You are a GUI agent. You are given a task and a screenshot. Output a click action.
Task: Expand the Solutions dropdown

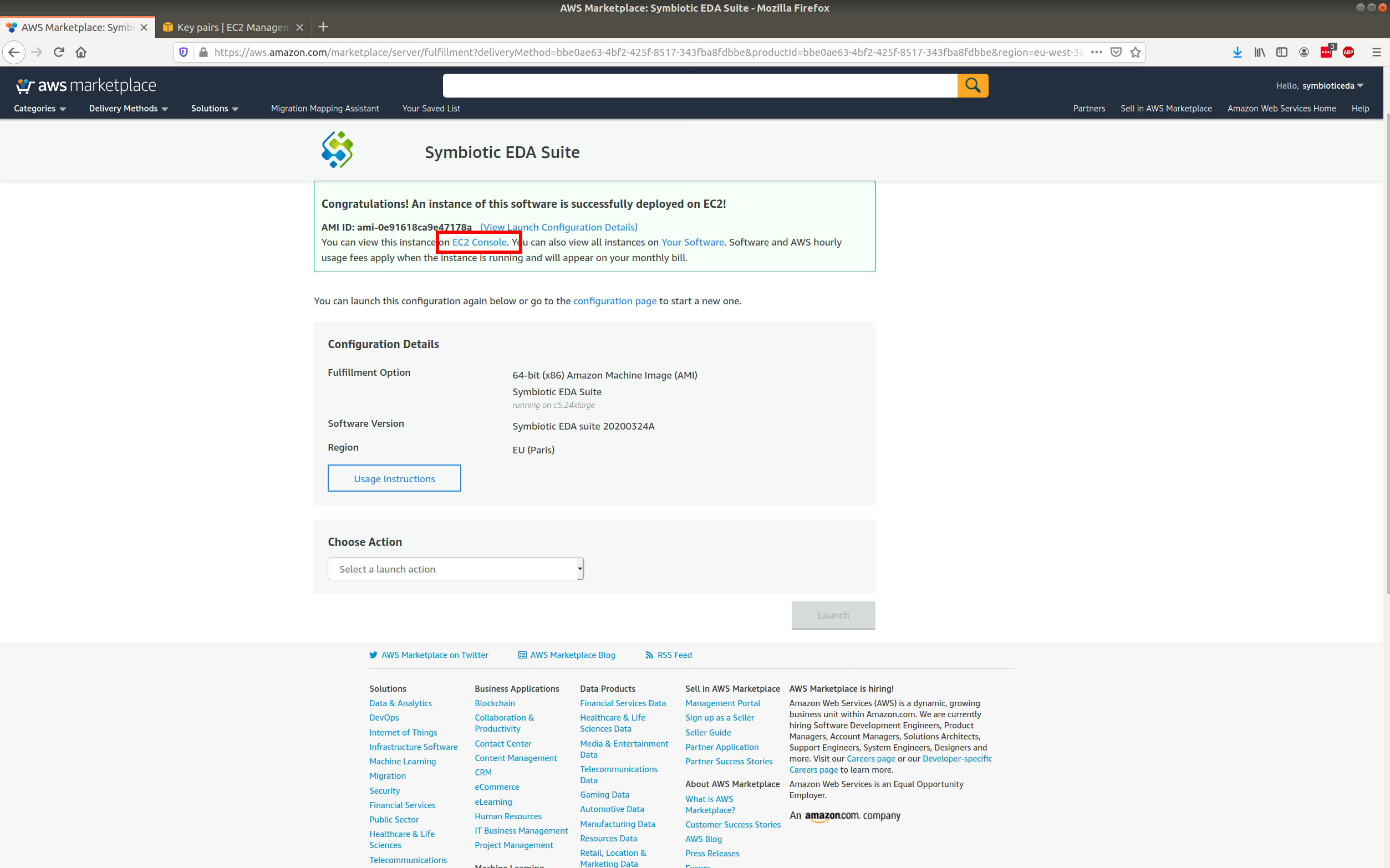tap(215, 109)
